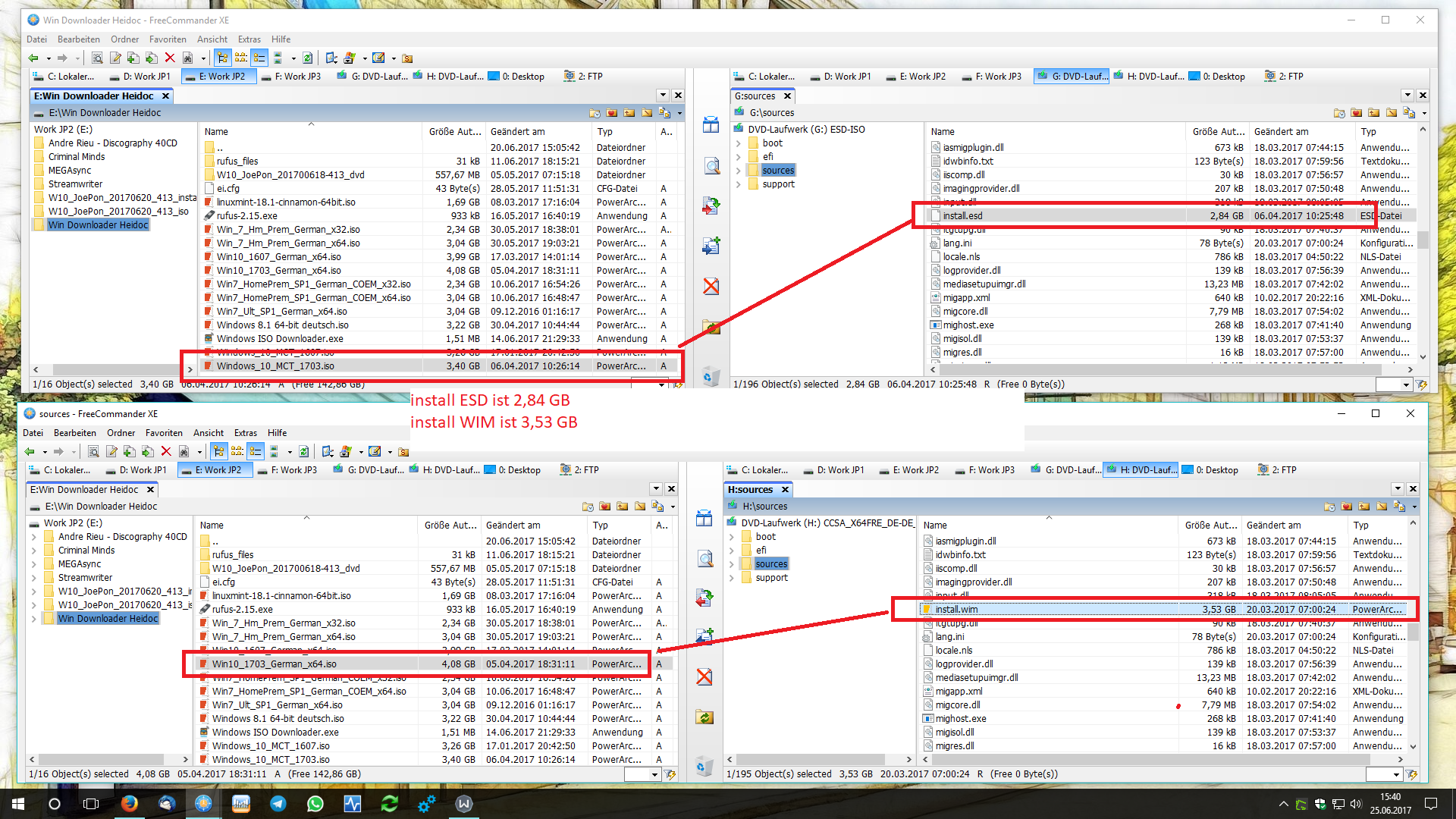
Task: Open tab list dropdown in top left panel
Action: (x=663, y=96)
